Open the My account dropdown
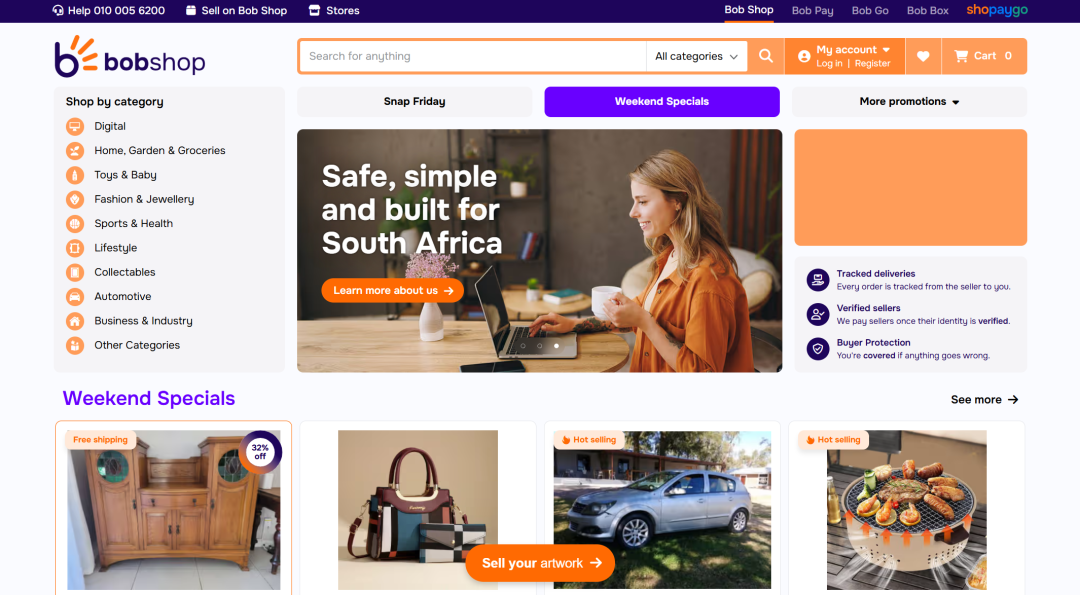1080x595 pixels. pos(845,56)
